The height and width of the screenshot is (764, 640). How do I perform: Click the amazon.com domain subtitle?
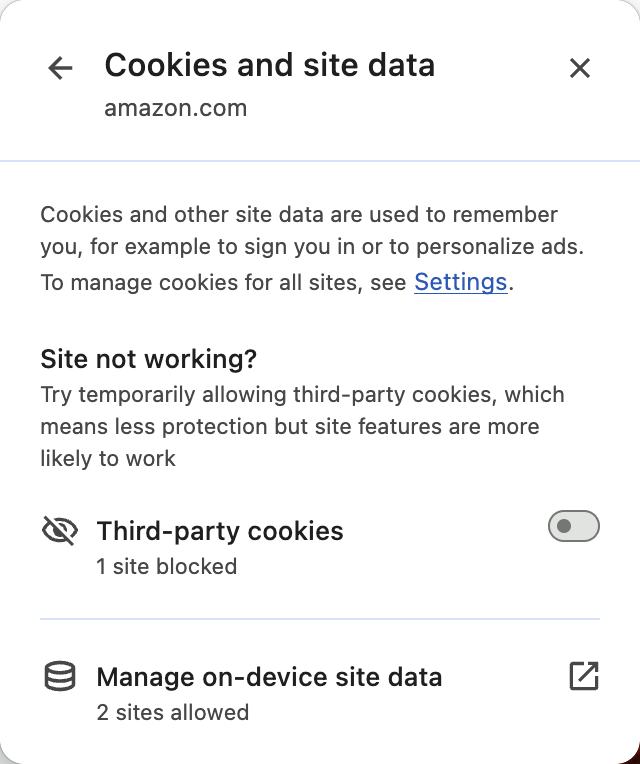pyautogui.click(x=175, y=108)
